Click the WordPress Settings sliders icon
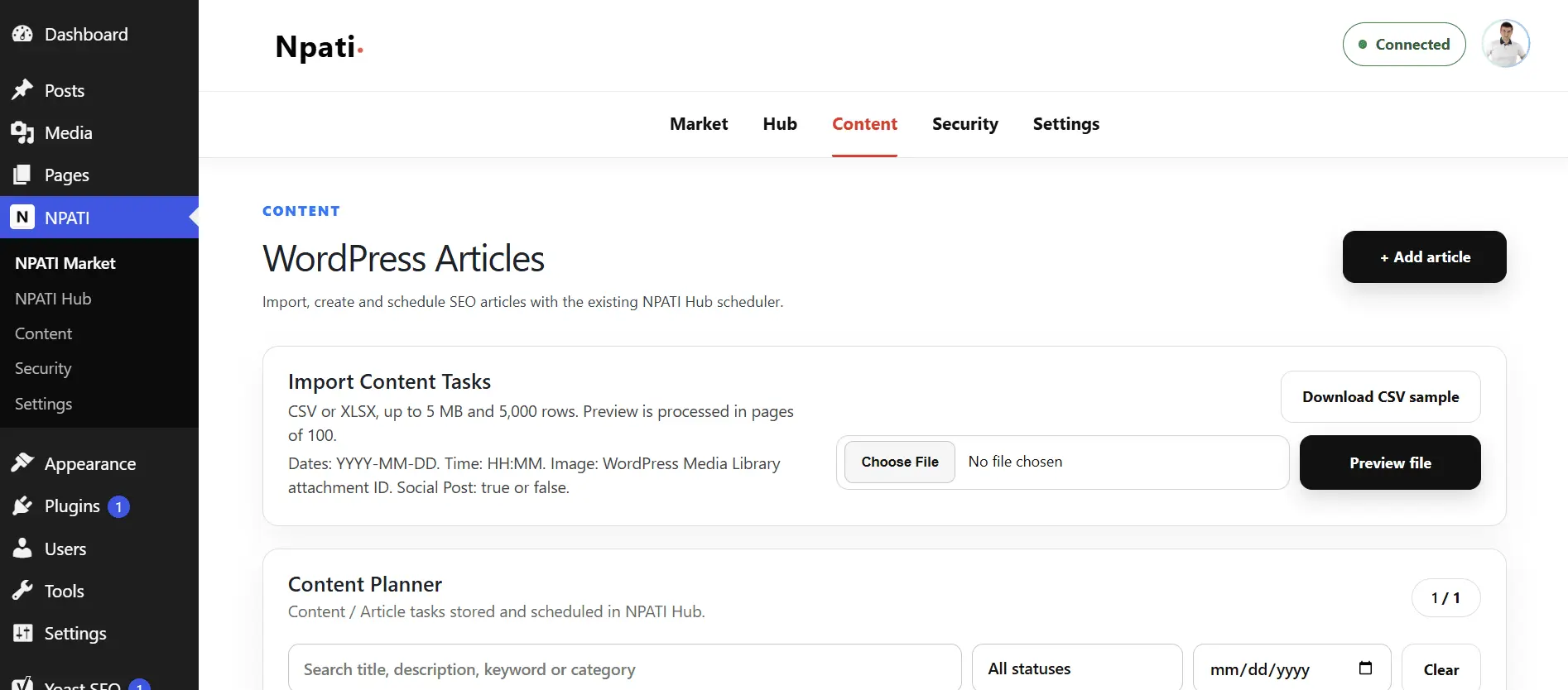Screen dimensions: 1568x690 point(22,633)
